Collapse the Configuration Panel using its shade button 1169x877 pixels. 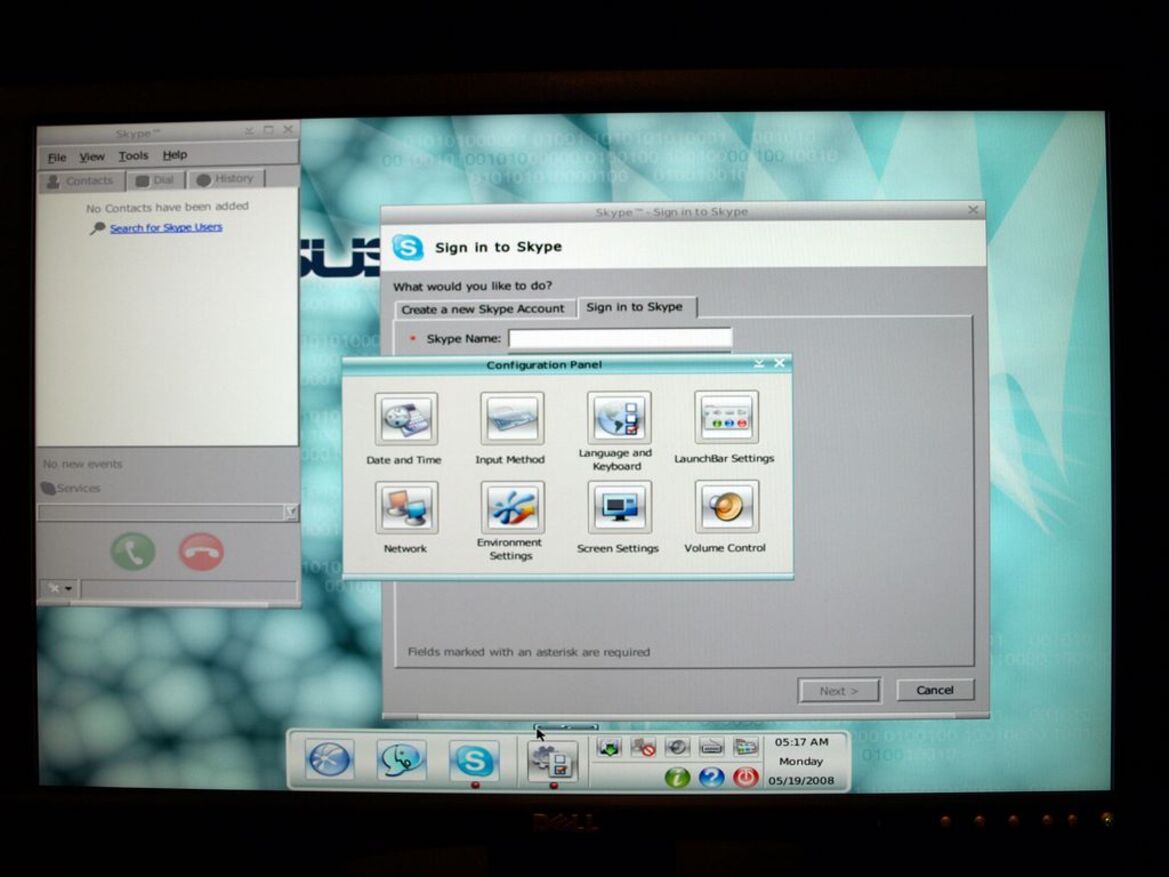point(759,363)
